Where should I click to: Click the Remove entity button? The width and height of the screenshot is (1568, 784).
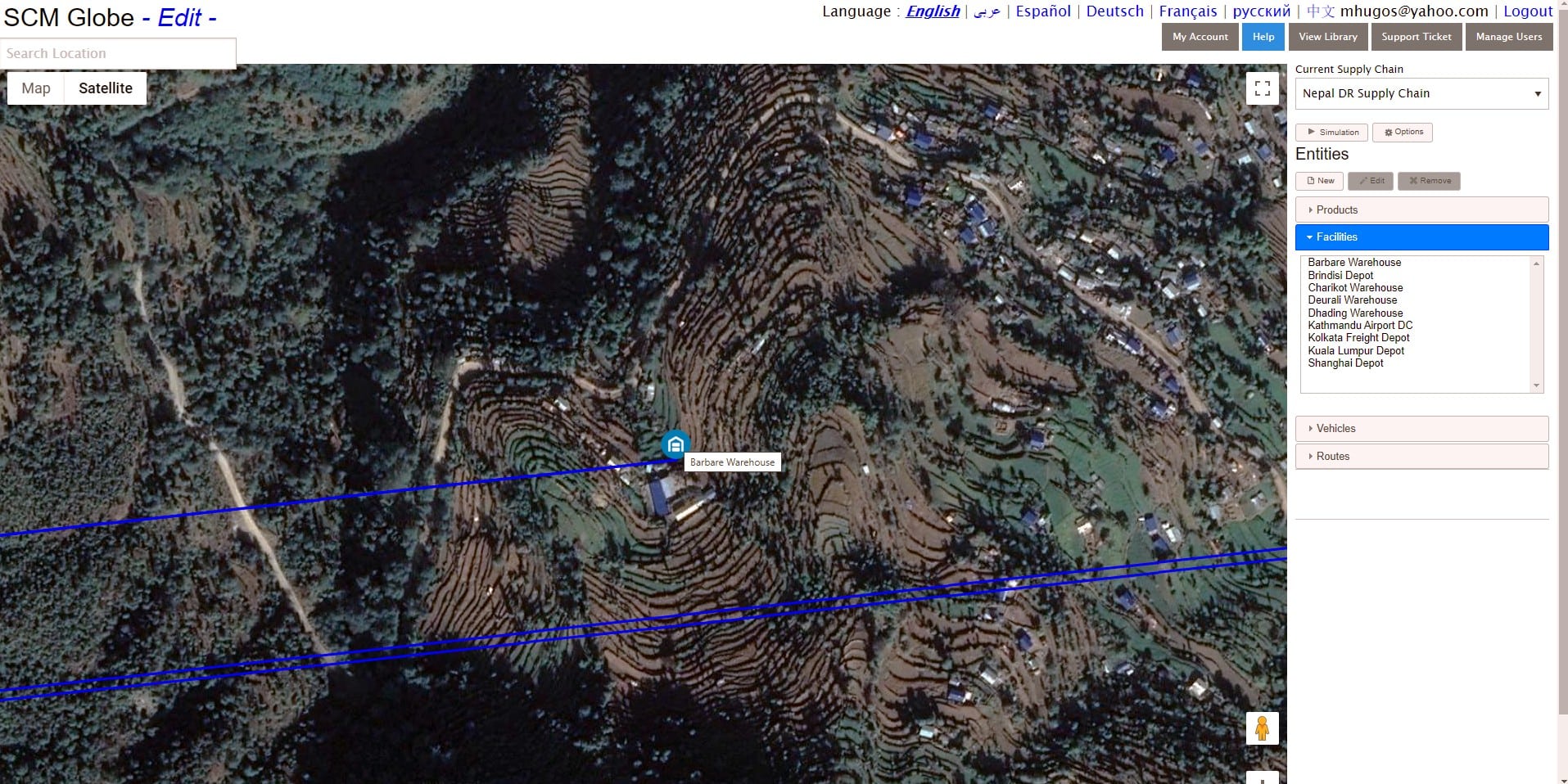pos(1429,181)
